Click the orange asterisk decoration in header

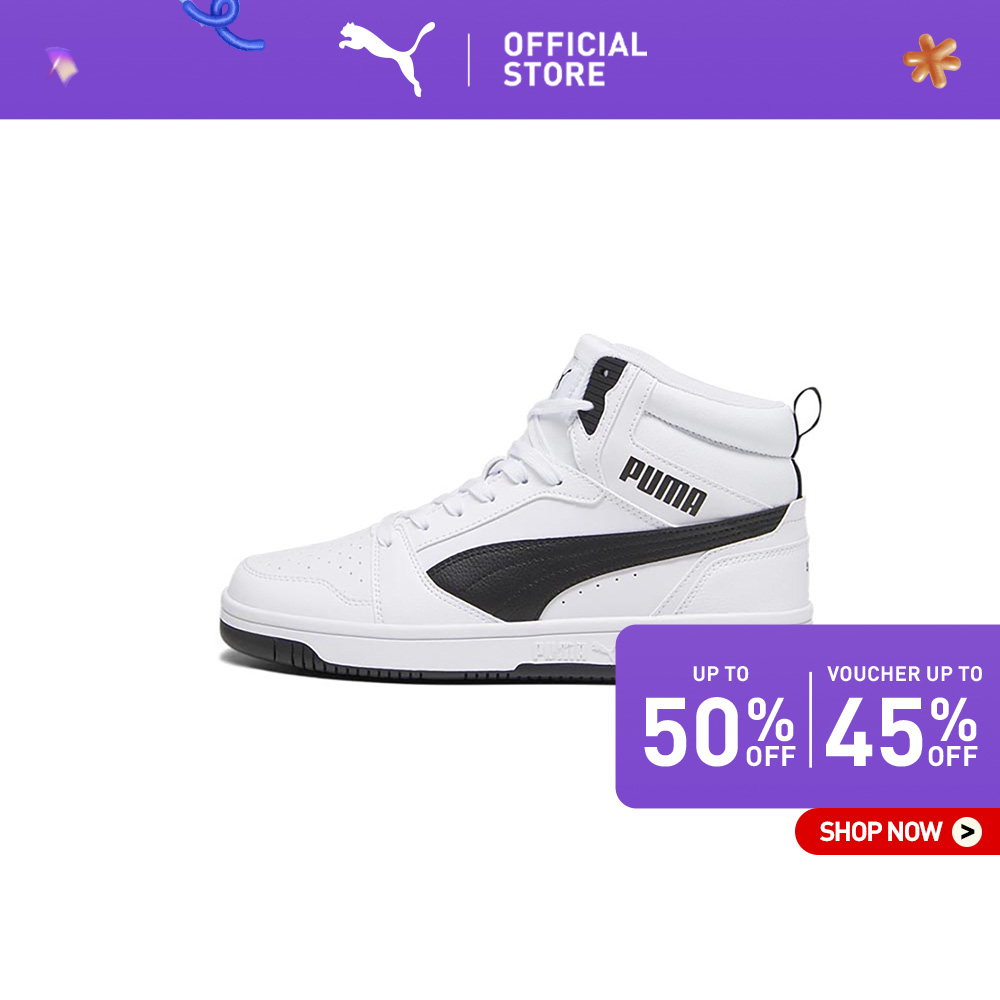pos(932,61)
